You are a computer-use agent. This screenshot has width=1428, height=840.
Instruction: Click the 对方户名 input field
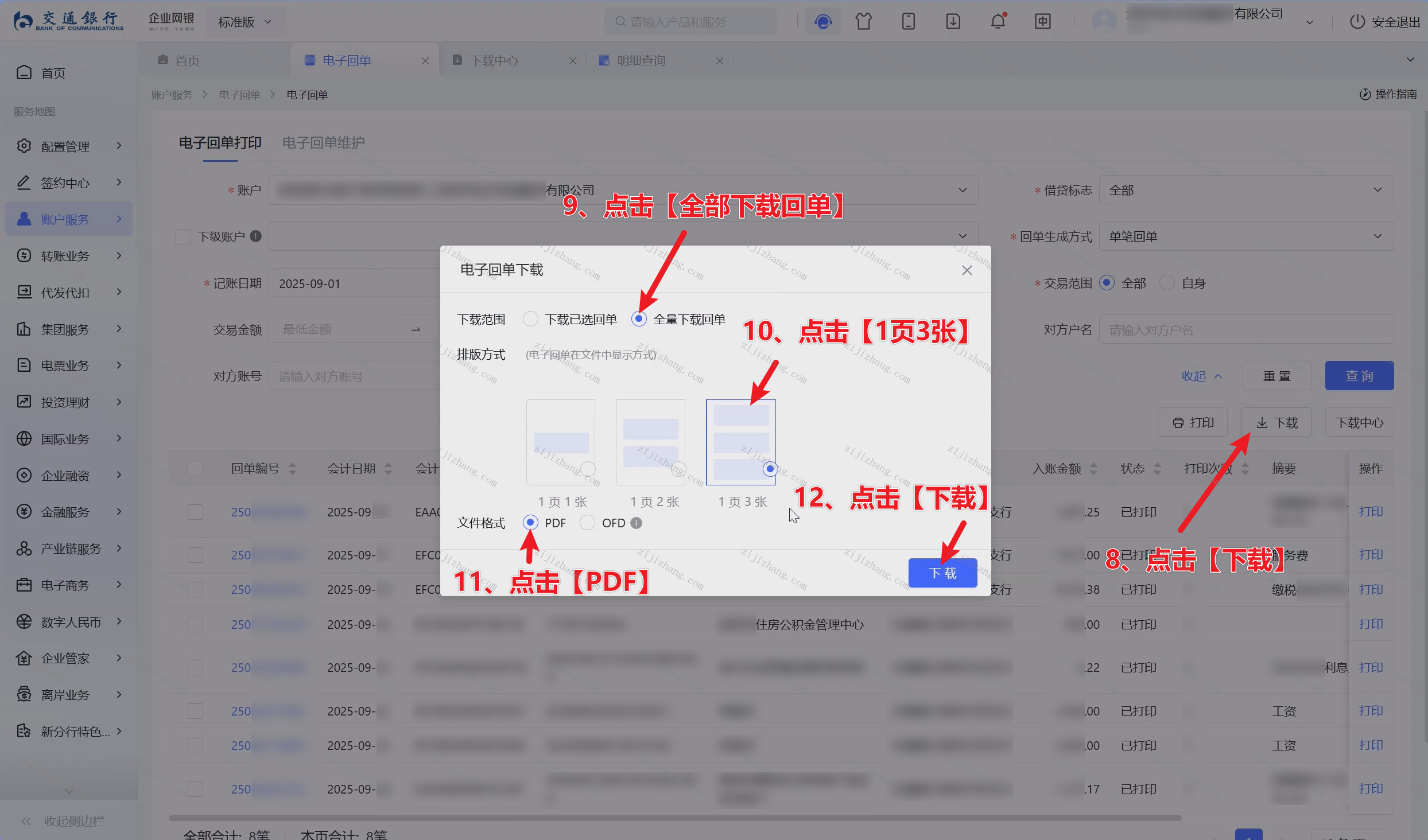click(x=1245, y=330)
